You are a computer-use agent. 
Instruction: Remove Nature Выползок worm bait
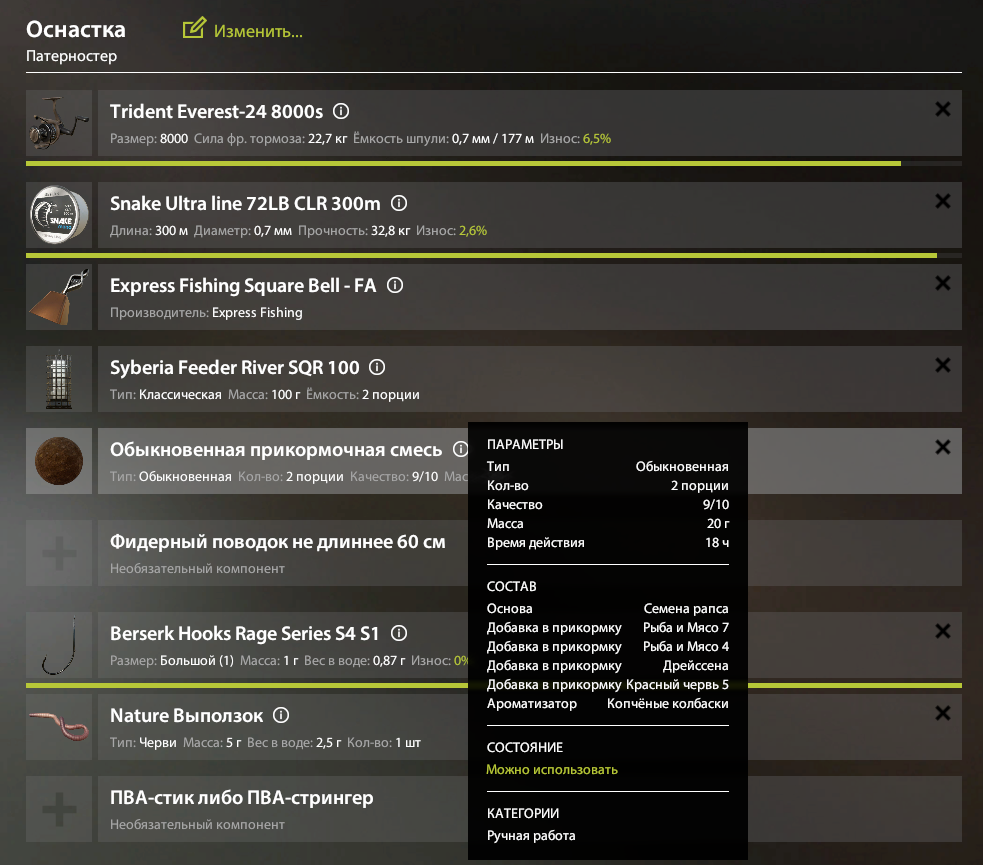coord(942,713)
